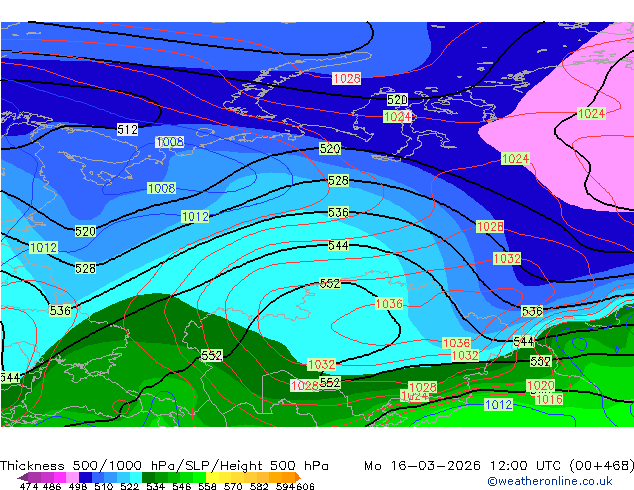Viewport: 634px width, 490px height.
Task: Click the '522' legend value
Action: (x=129, y=486)
